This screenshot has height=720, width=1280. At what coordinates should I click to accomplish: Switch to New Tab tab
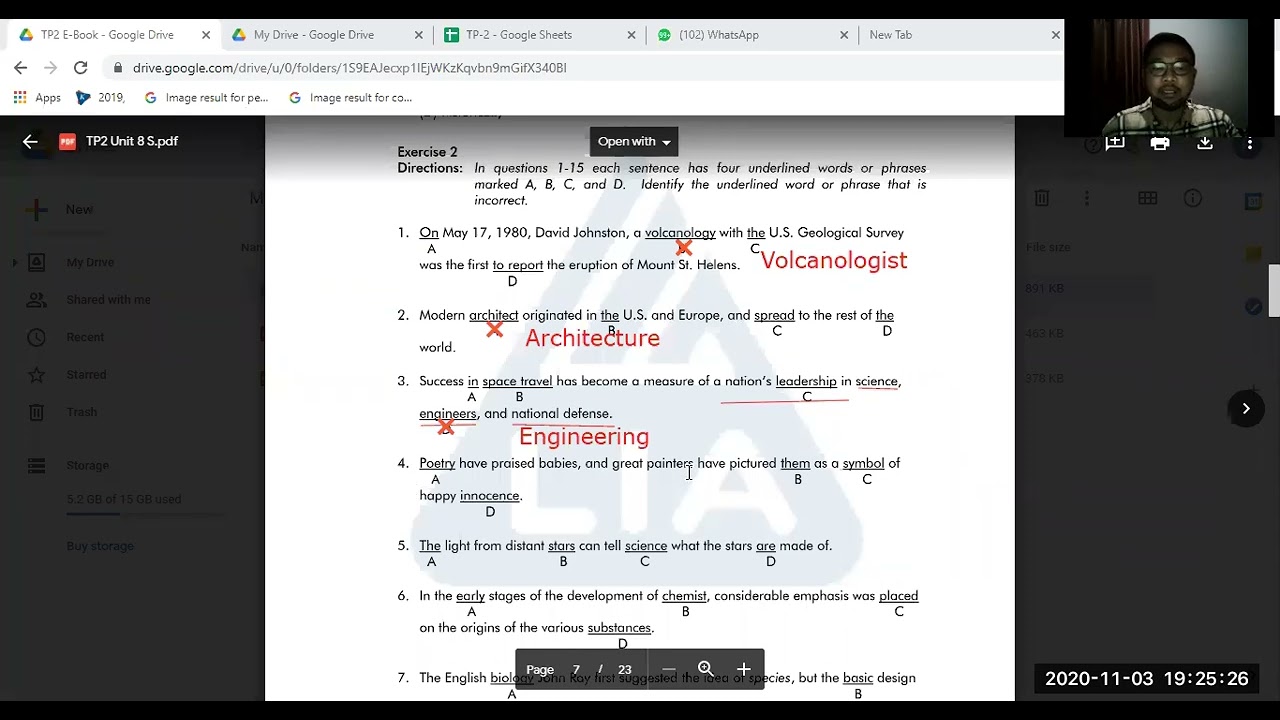pyautogui.click(x=891, y=35)
